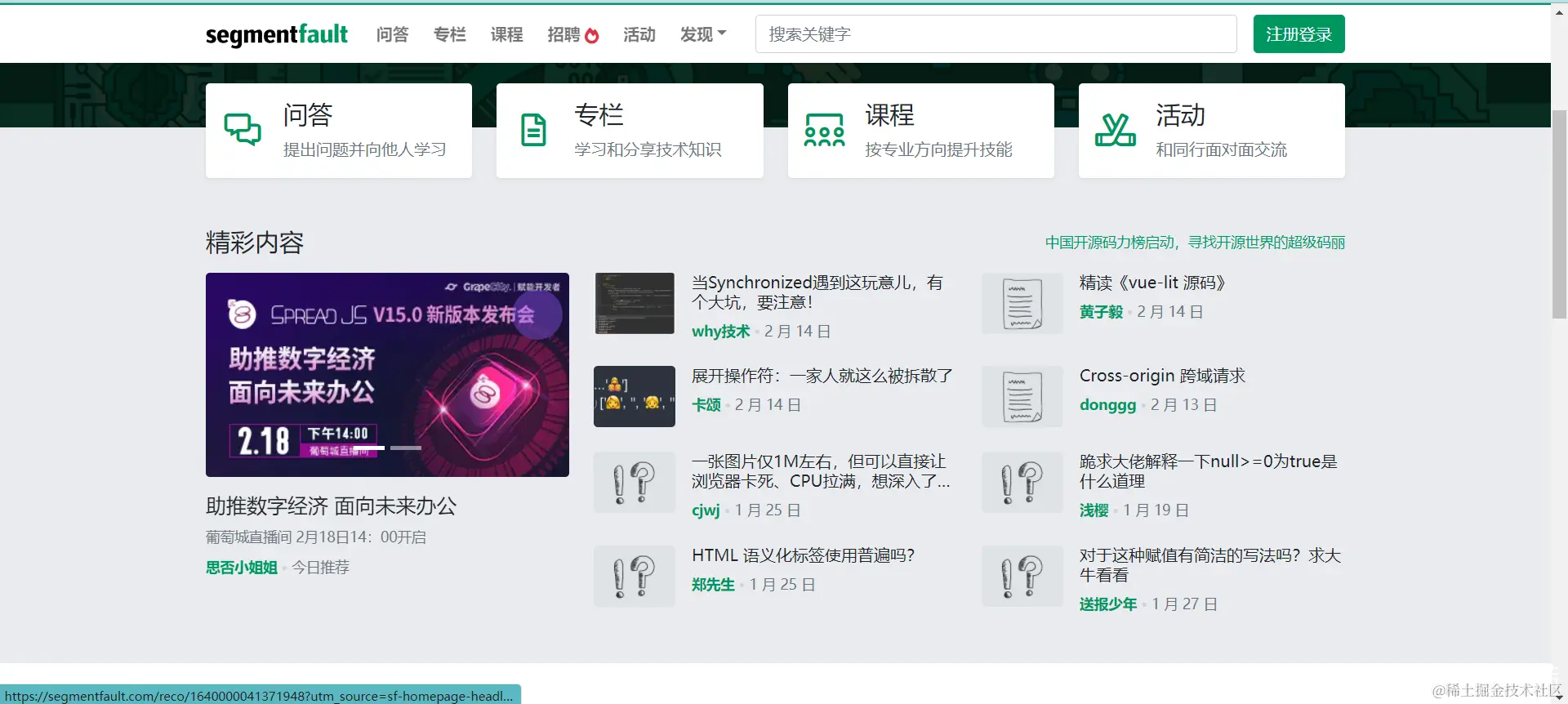This screenshot has height=704, width=1568.
Task: Open article 当Synchronized遇到这玩意儿
Action: coord(817,292)
